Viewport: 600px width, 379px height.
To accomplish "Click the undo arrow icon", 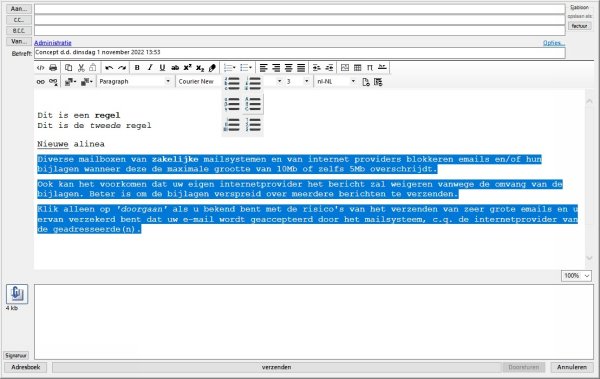I will 109,68.
